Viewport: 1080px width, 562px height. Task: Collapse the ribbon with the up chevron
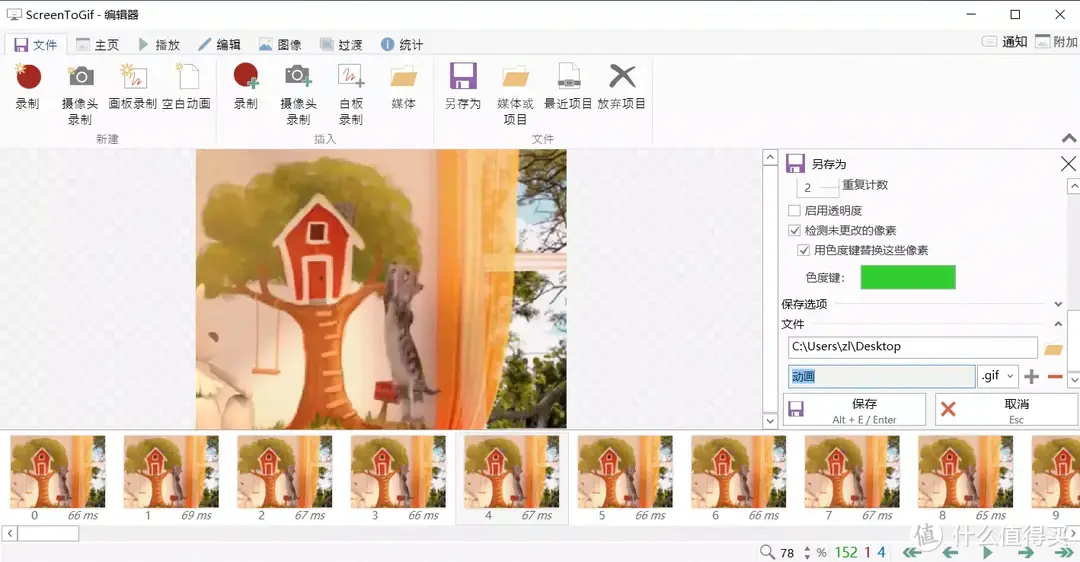1069,138
